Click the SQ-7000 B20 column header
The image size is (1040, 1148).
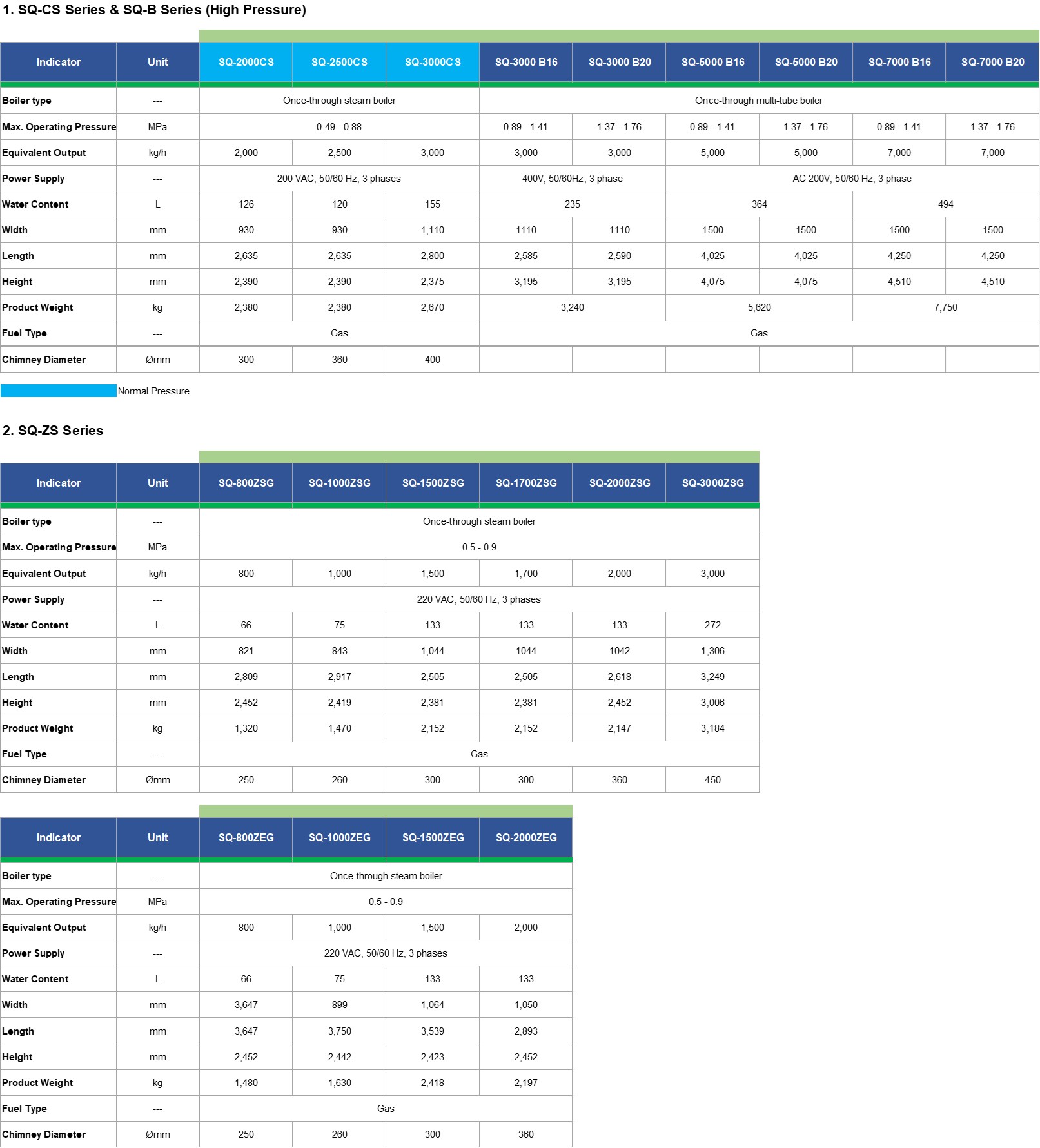[x=992, y=62]
